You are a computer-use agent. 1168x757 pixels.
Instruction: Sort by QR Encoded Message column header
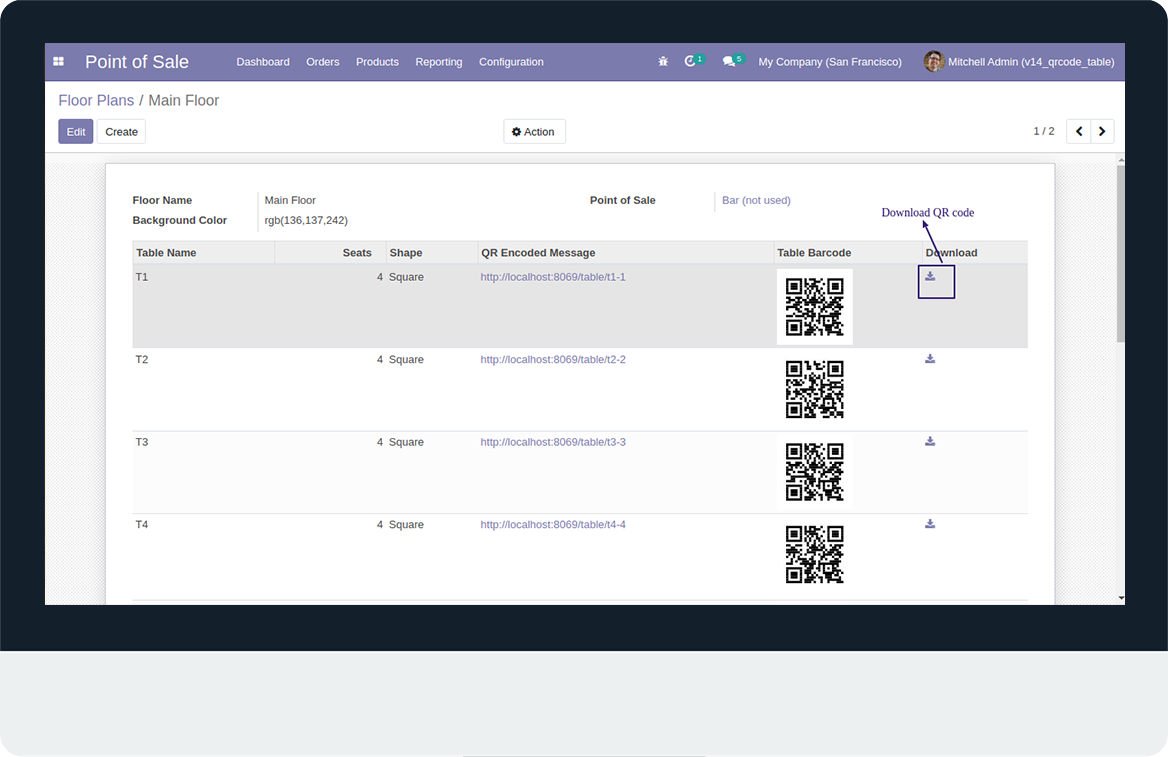[x=626, y=253]
